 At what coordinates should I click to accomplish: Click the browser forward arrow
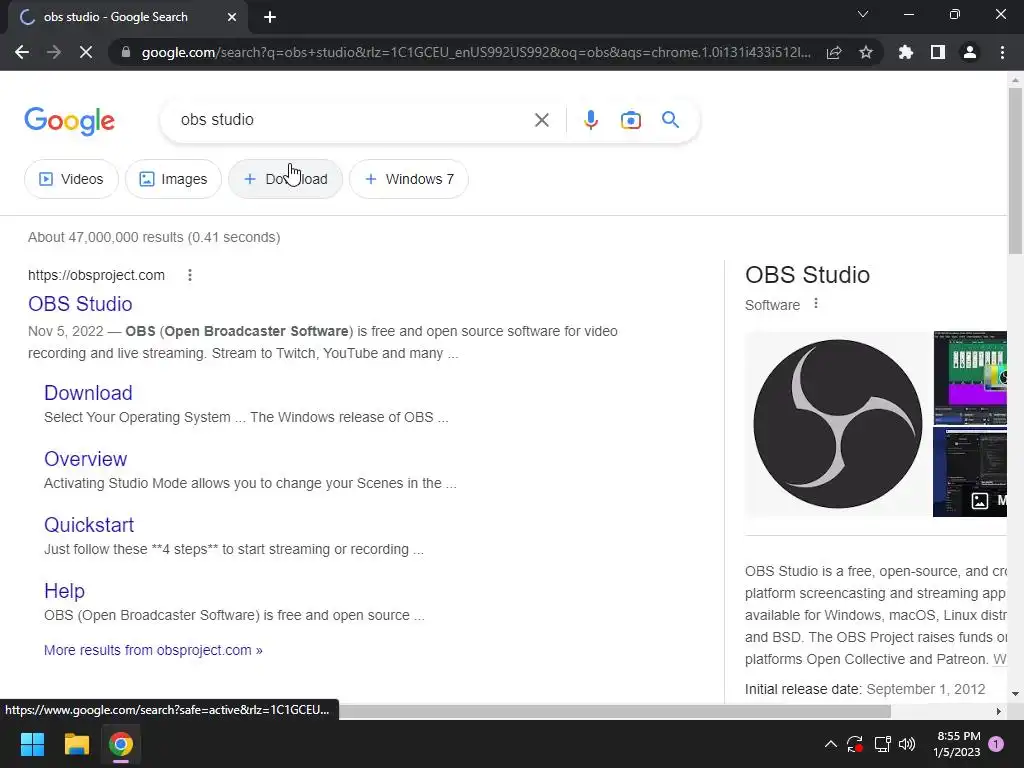click(x=54, y=52)
